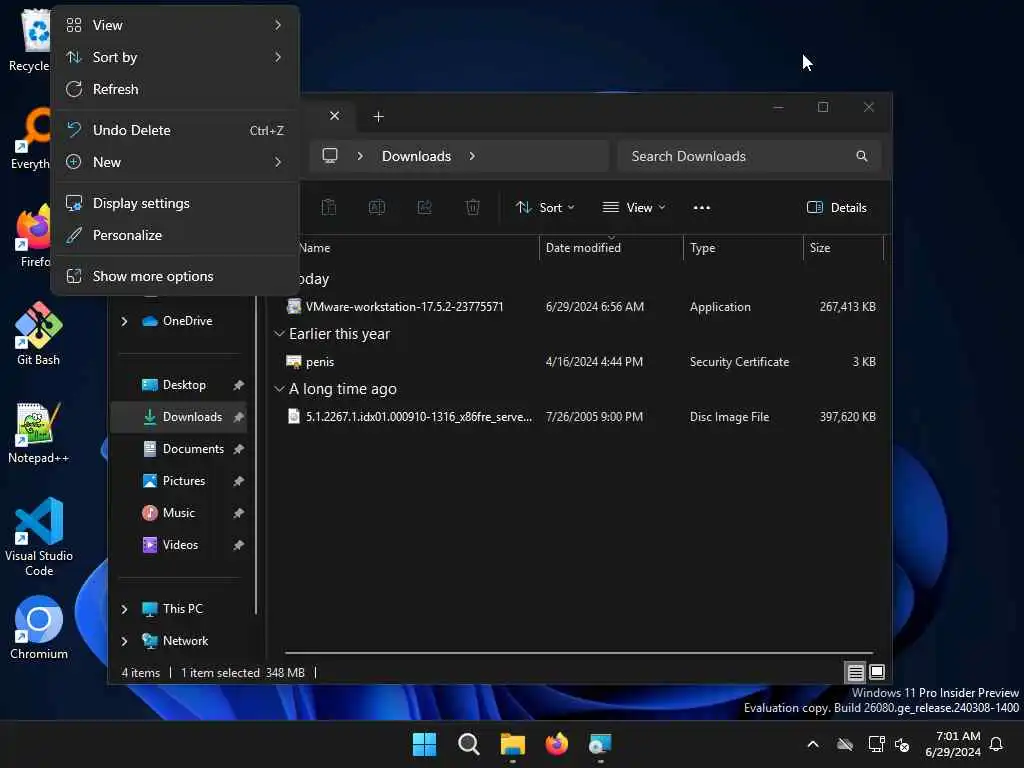Click the Delete trash icon
Screen dimensions: 1024x768
(x=472, y=208)
